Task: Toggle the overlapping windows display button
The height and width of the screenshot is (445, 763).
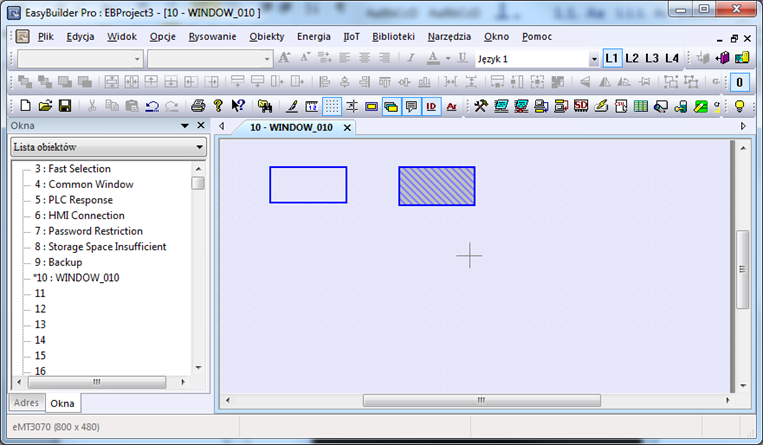Action: tap(391, 106)
